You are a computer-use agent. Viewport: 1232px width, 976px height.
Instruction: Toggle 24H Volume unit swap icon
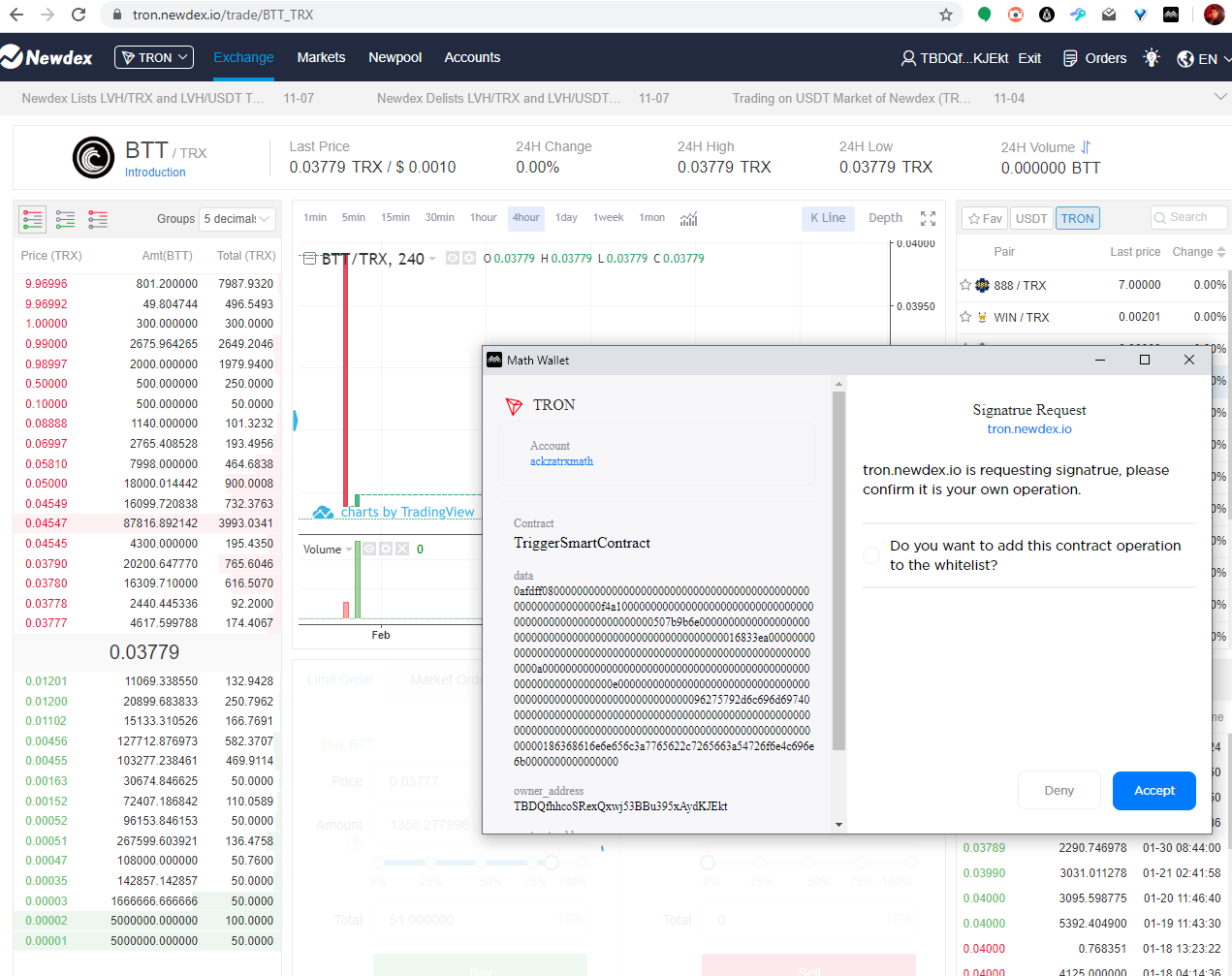coord(1087,147)
